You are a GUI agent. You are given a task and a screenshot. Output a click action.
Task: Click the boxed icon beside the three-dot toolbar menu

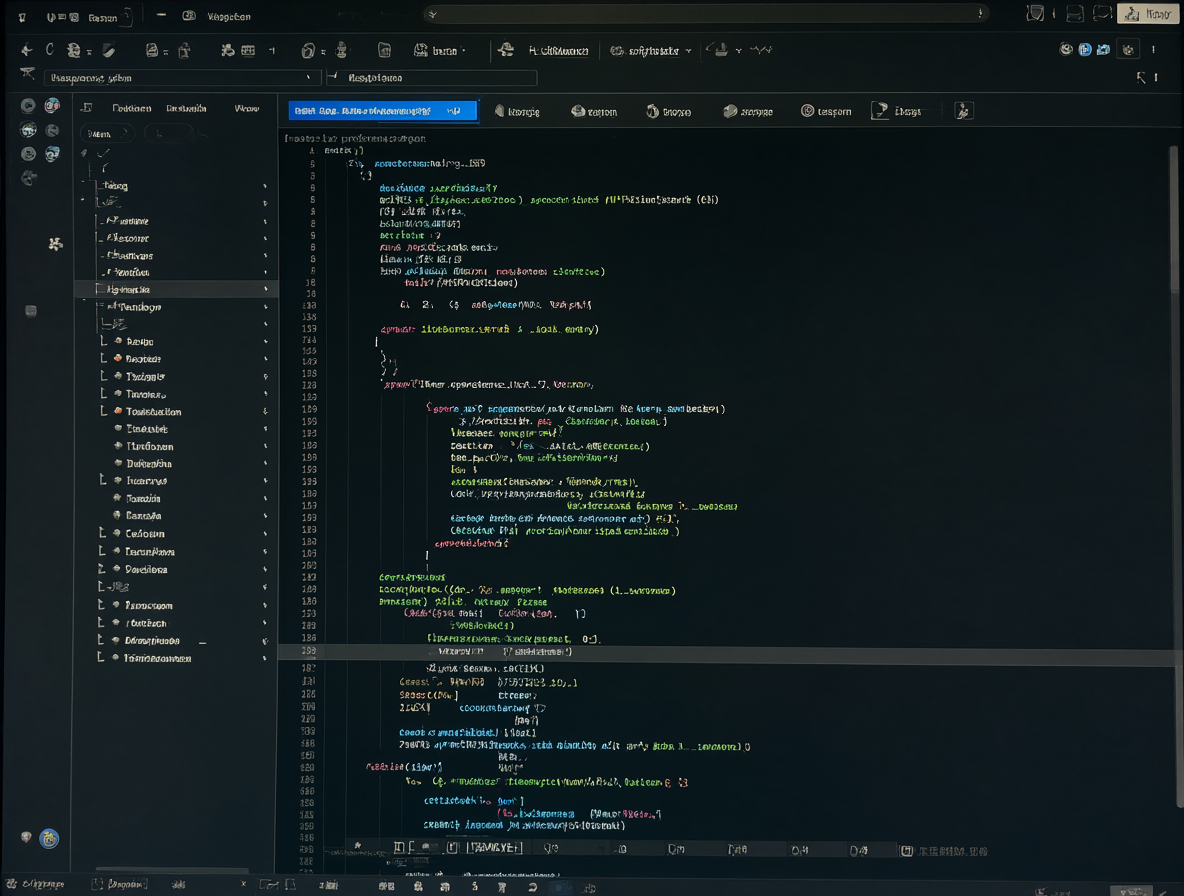coord(1128,50)
